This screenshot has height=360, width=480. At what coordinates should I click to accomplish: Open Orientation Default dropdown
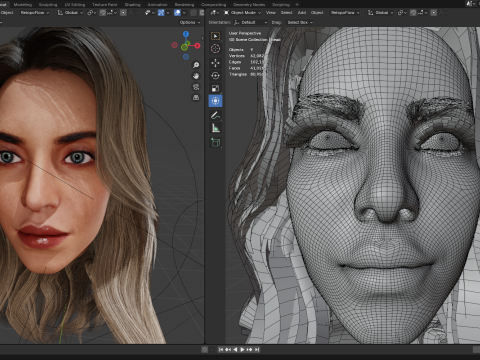coord(251,22)
